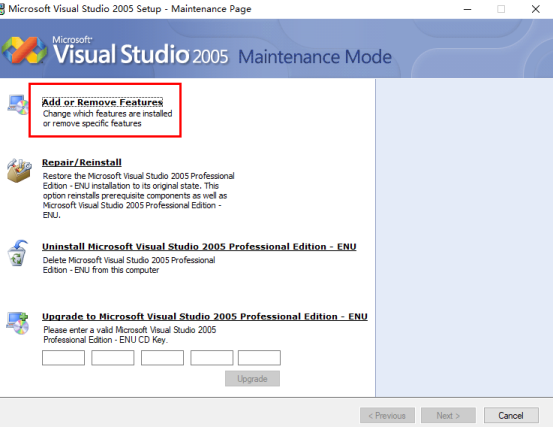554x427 pixels.
Task: Focus the first CD key input box
Action: tap(63, 358)
